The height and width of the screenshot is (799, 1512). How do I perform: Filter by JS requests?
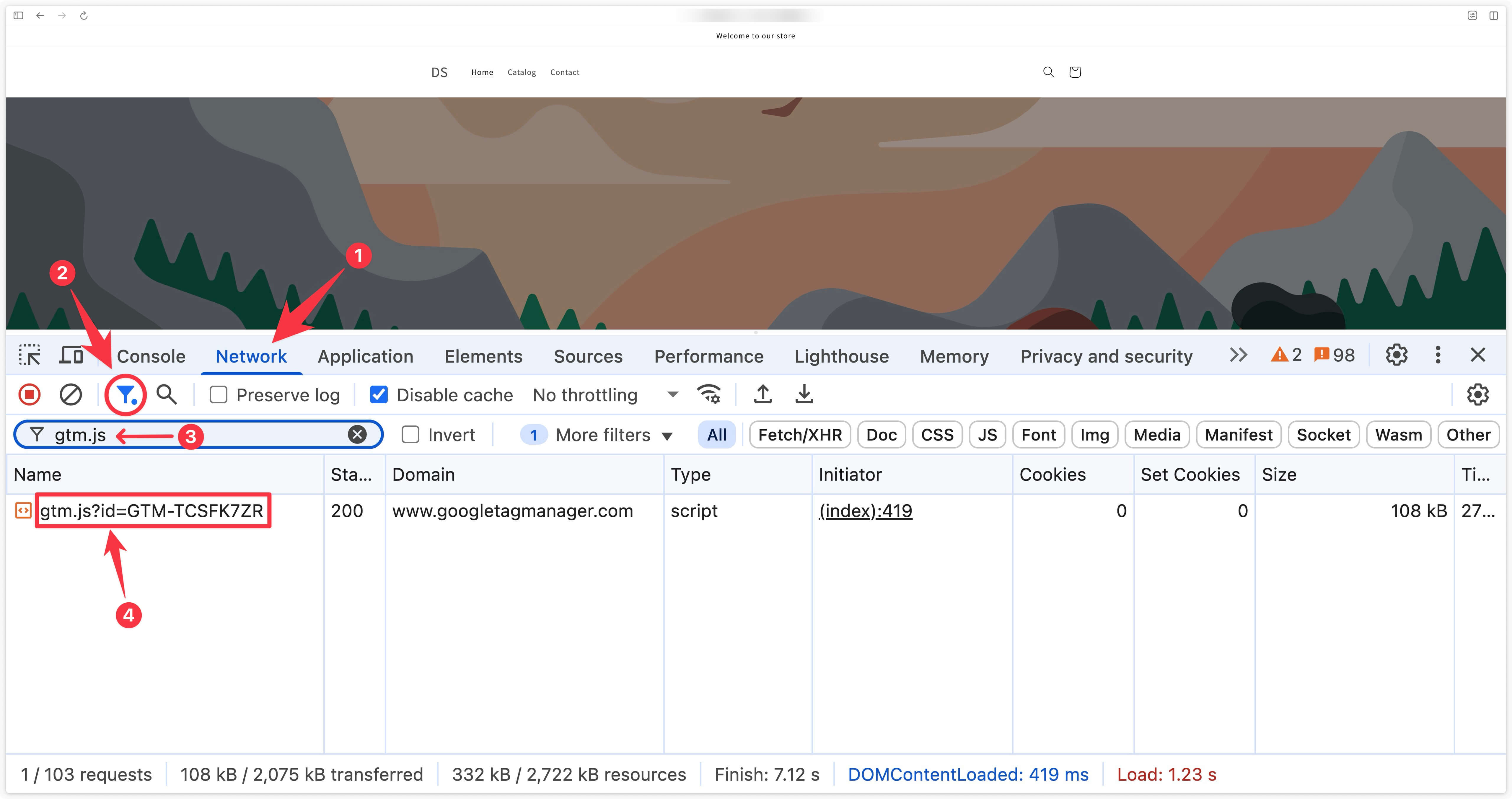tap(987, 434)
